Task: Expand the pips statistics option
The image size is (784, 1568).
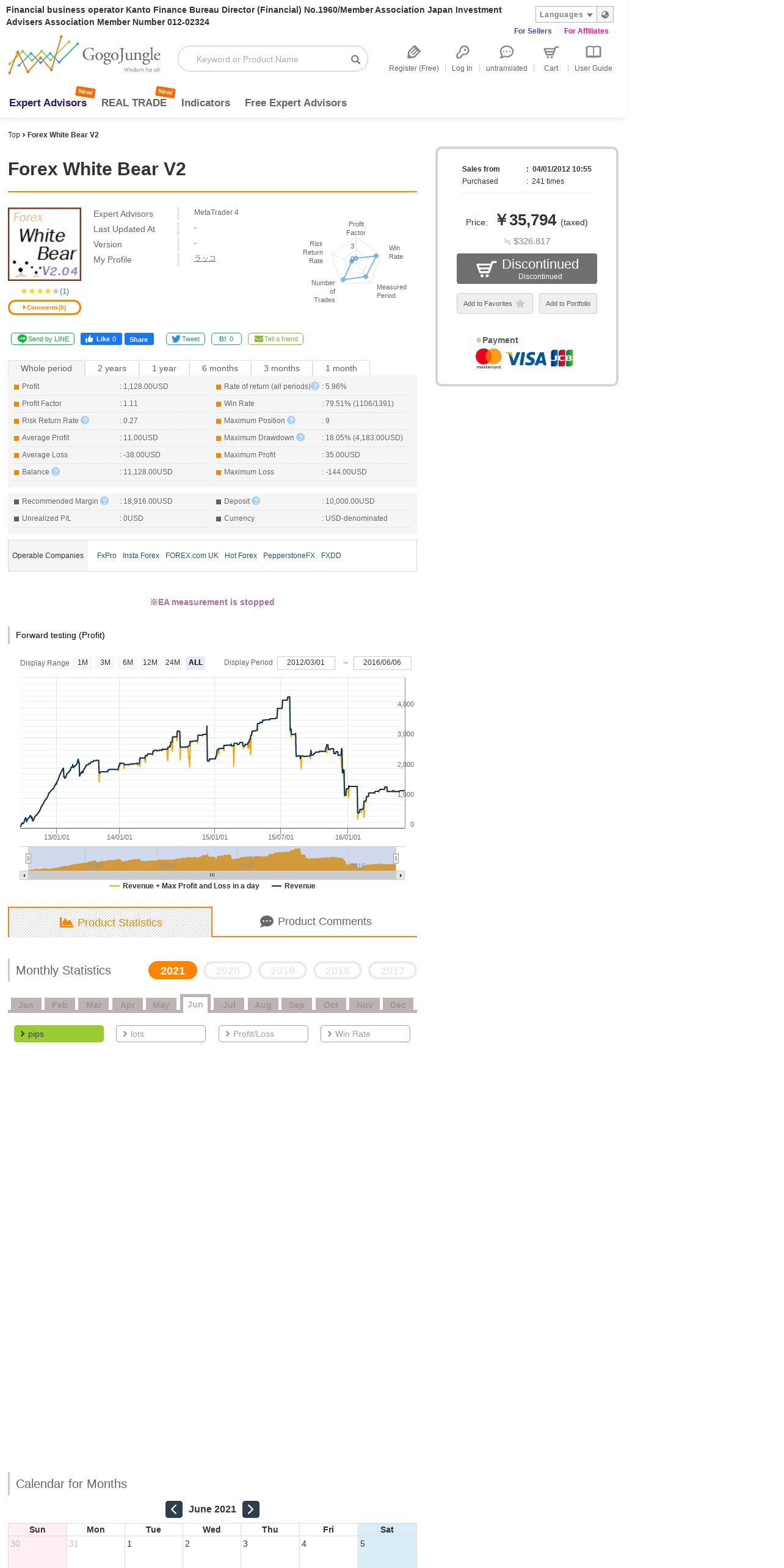Action: point(59,1034)
